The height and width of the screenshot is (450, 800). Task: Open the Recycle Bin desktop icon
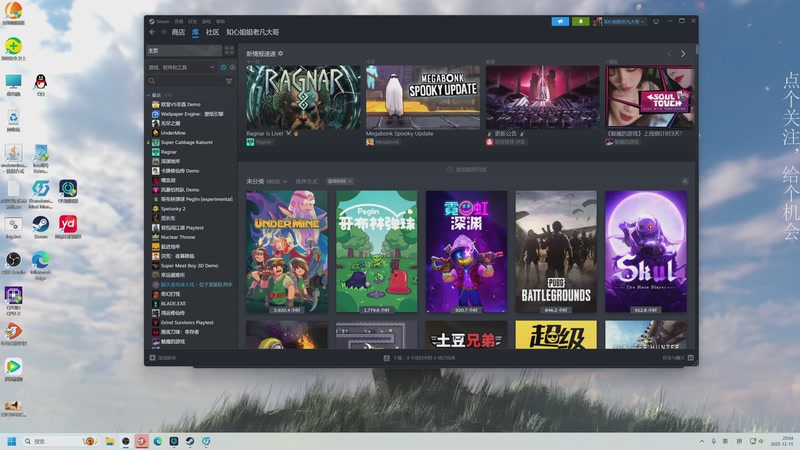pyautogui.click(x=13, y=117)
